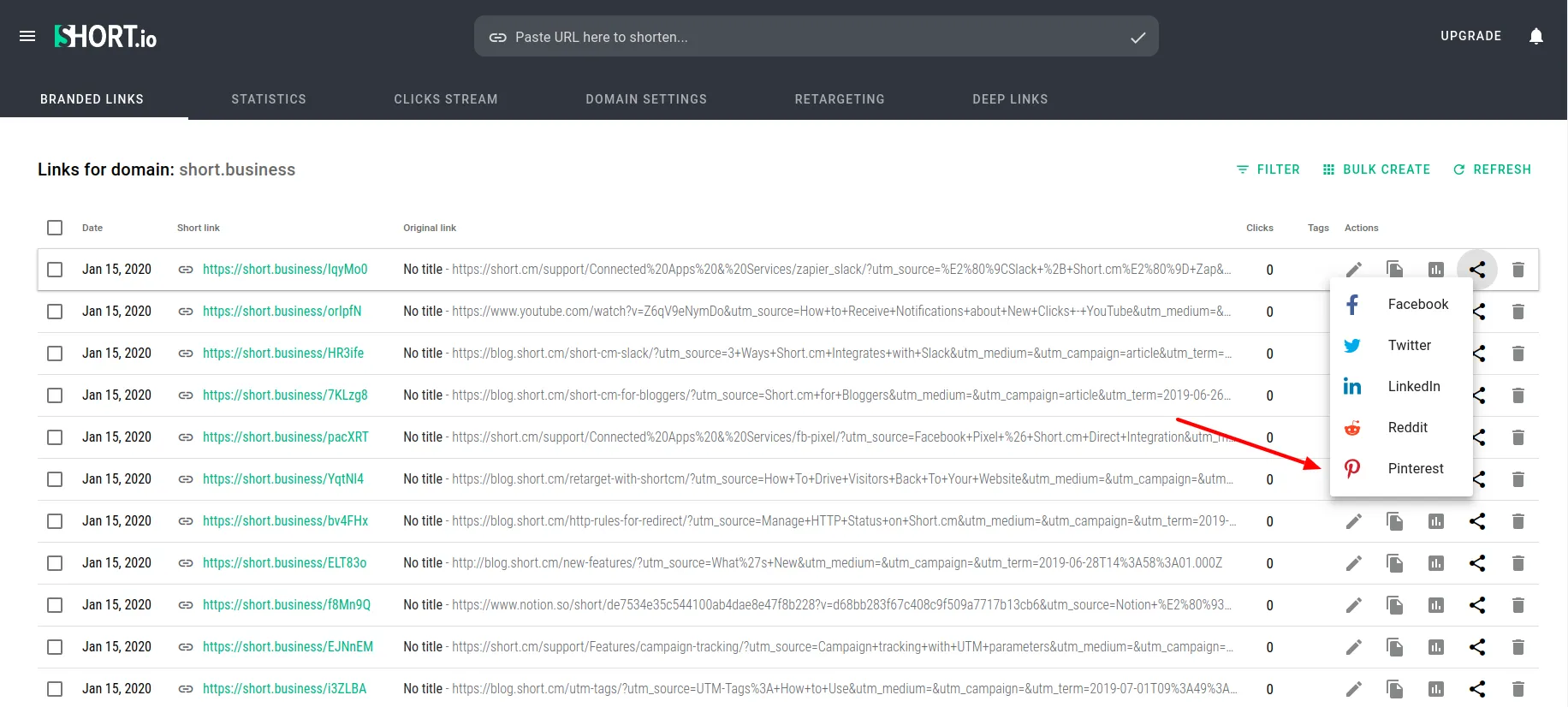Confirm URL with checkmark icon
This screenshot has width=1568, height=707.
pyautogui.click(x=1138, y=37)
